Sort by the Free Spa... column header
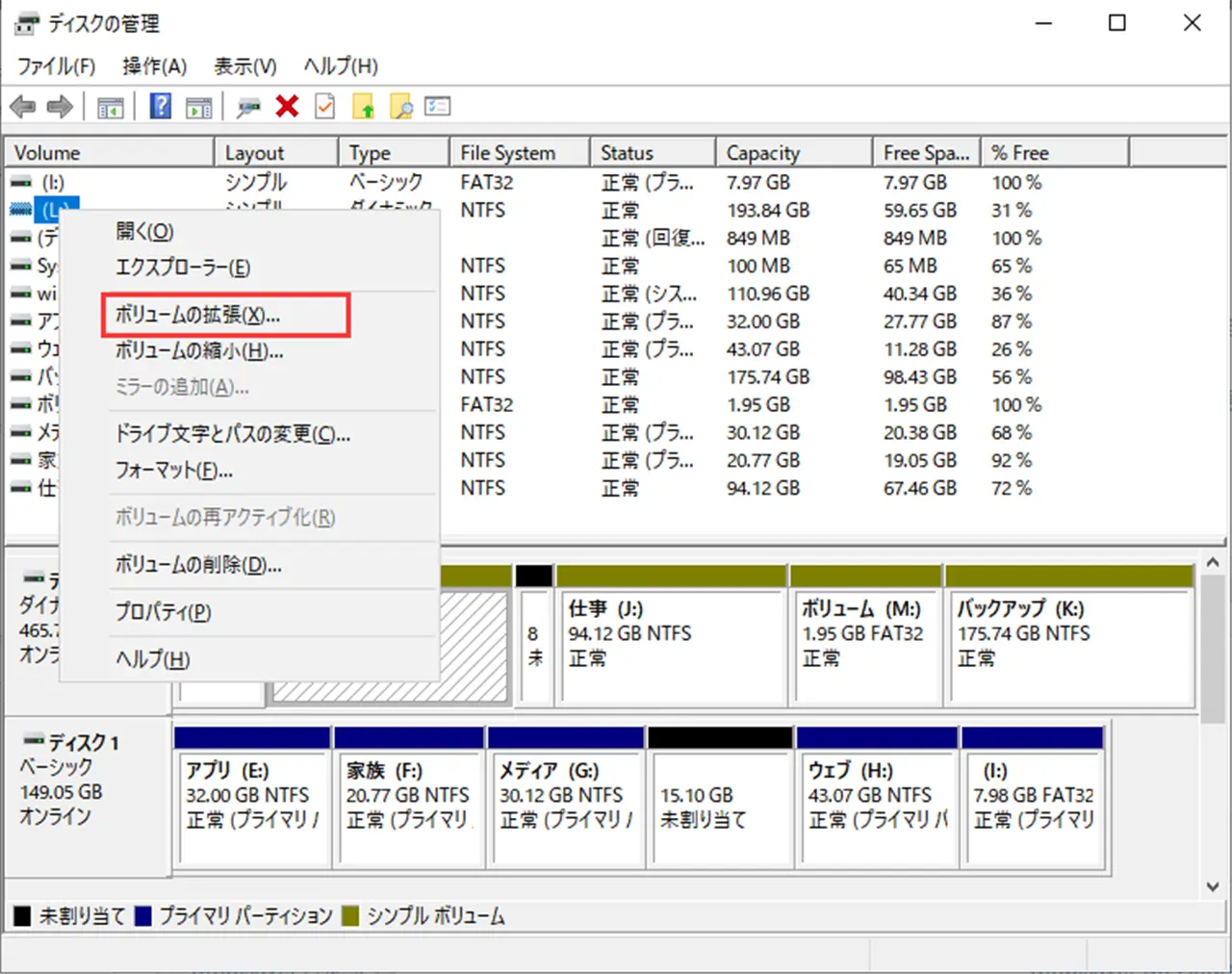The height and width of the screenshot is (974, 1232). tap(927, 153)
